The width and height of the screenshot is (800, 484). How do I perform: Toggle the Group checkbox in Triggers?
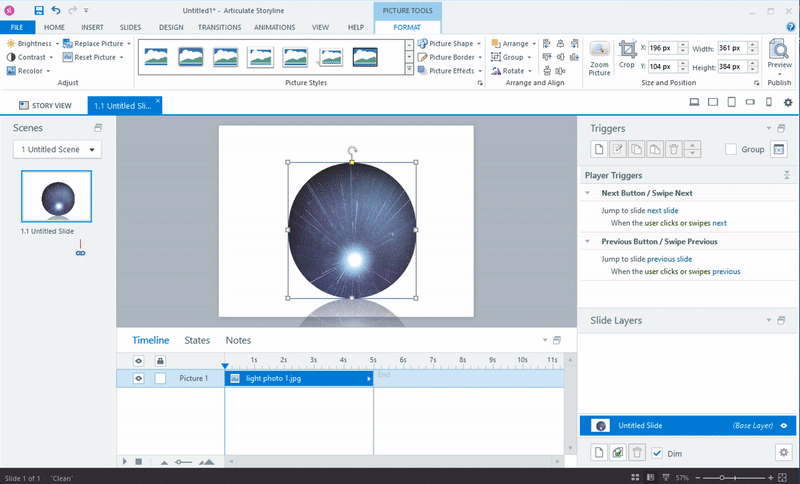coord(731,149)
